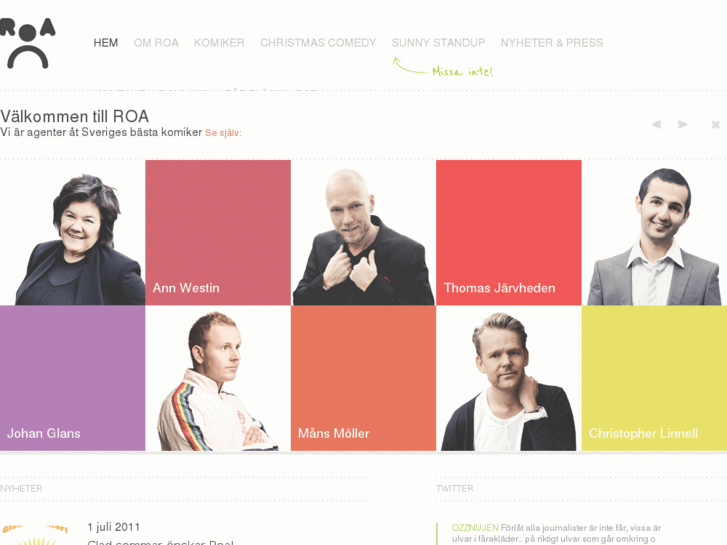727x545 pixels.
Task: Open CHRISTMAS COMEDY page
Action: [318, 43]
